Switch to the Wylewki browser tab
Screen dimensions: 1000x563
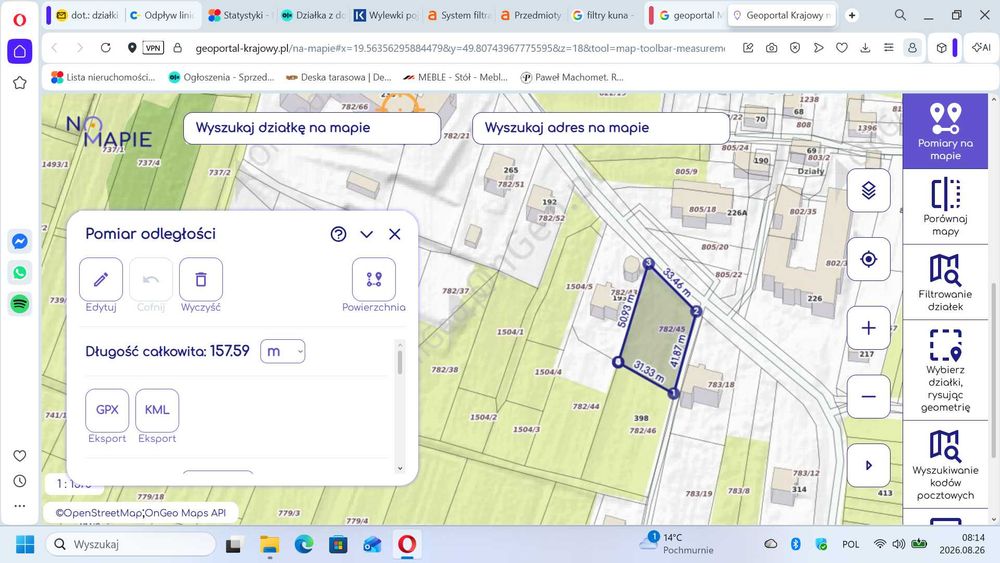pyautogui.click(x=386, y=15)
